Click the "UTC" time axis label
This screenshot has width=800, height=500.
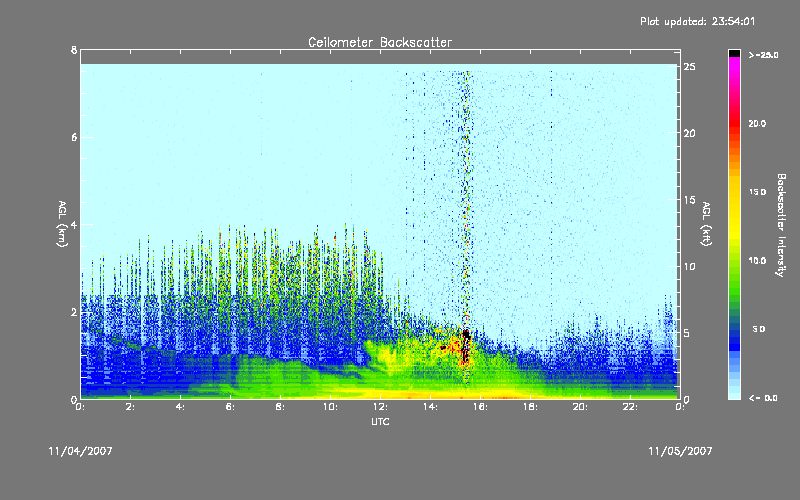pyautogui.click(x=380, y=421)
